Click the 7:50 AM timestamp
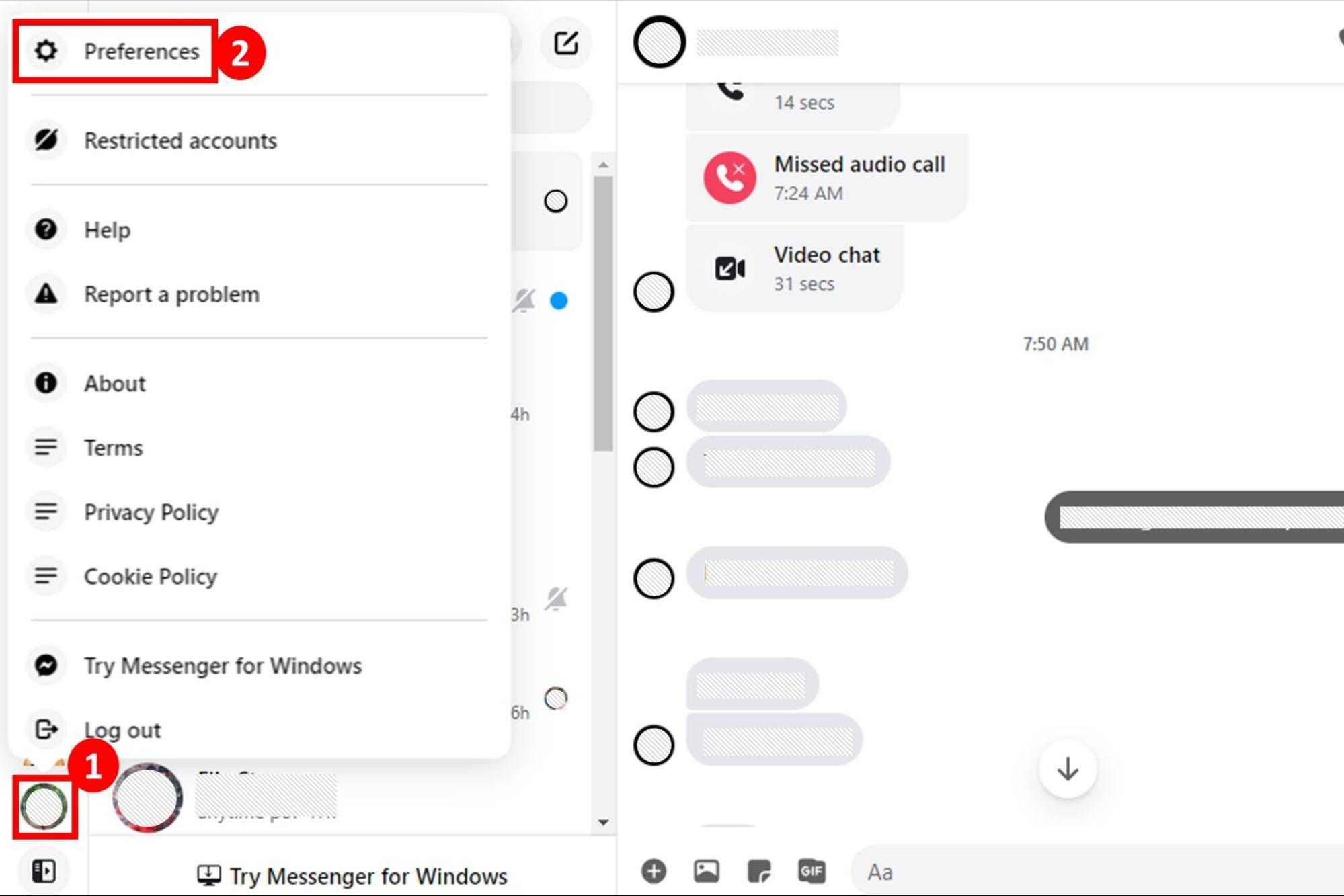 1056,344
